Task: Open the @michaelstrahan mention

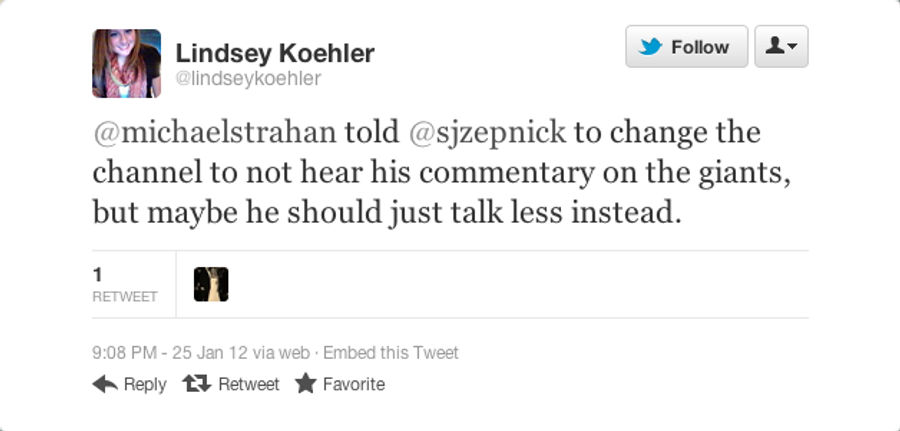Action: pyautogui.click(x=214, y=133)
